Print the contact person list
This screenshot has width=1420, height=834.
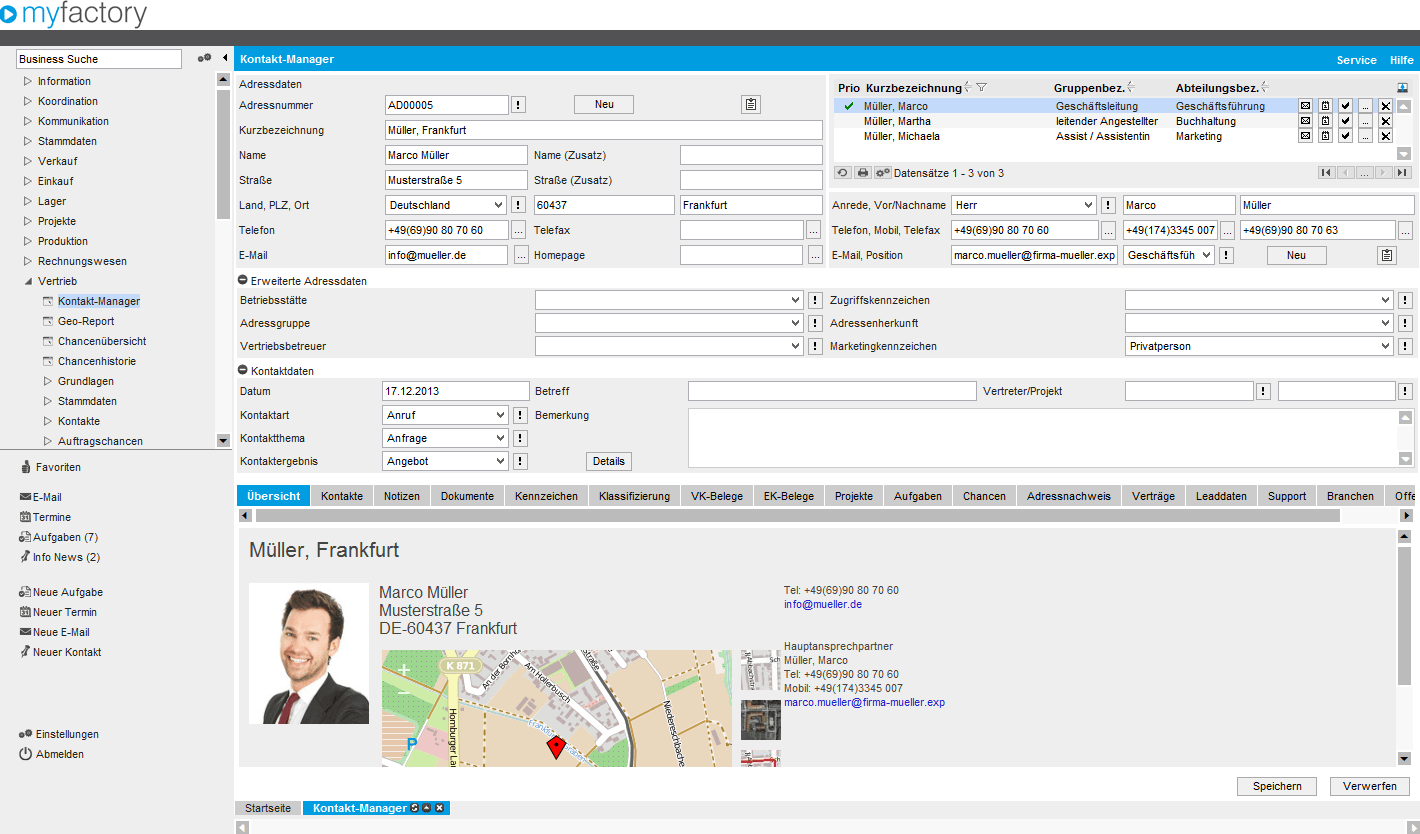(x=863, y=173)
